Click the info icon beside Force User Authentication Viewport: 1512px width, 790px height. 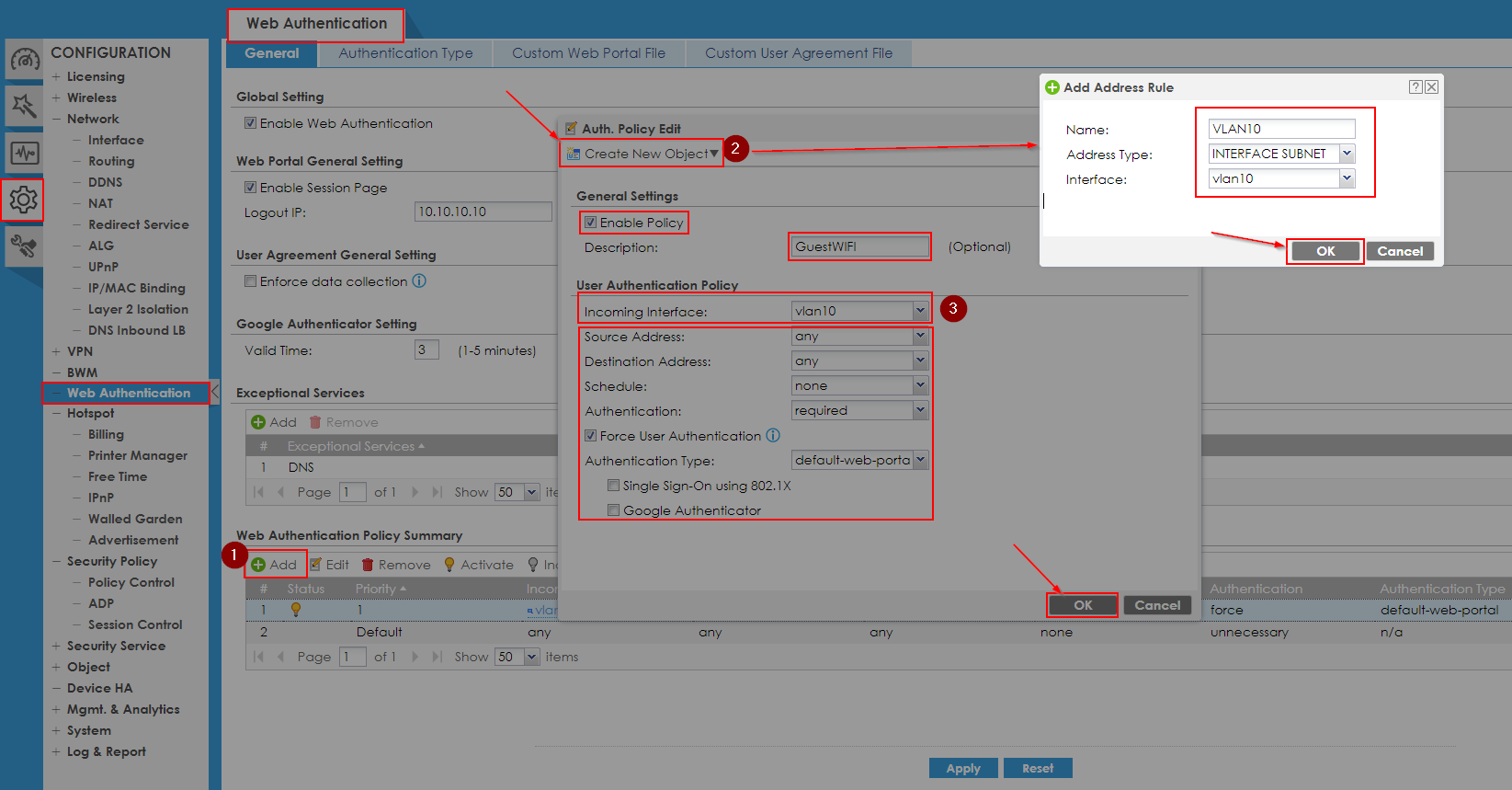point(773,436)
